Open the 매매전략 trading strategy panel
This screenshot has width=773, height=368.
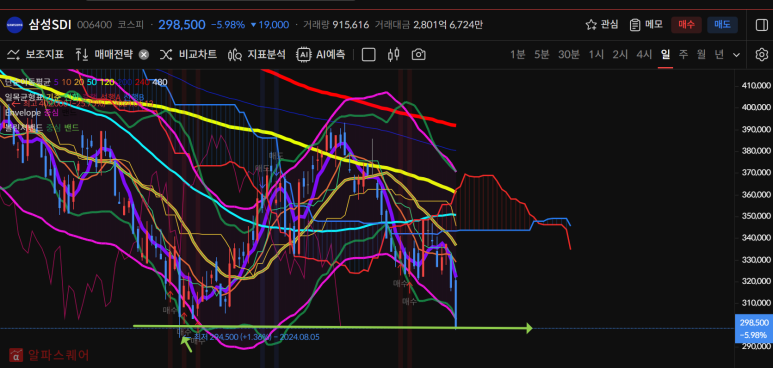point(105,54)
